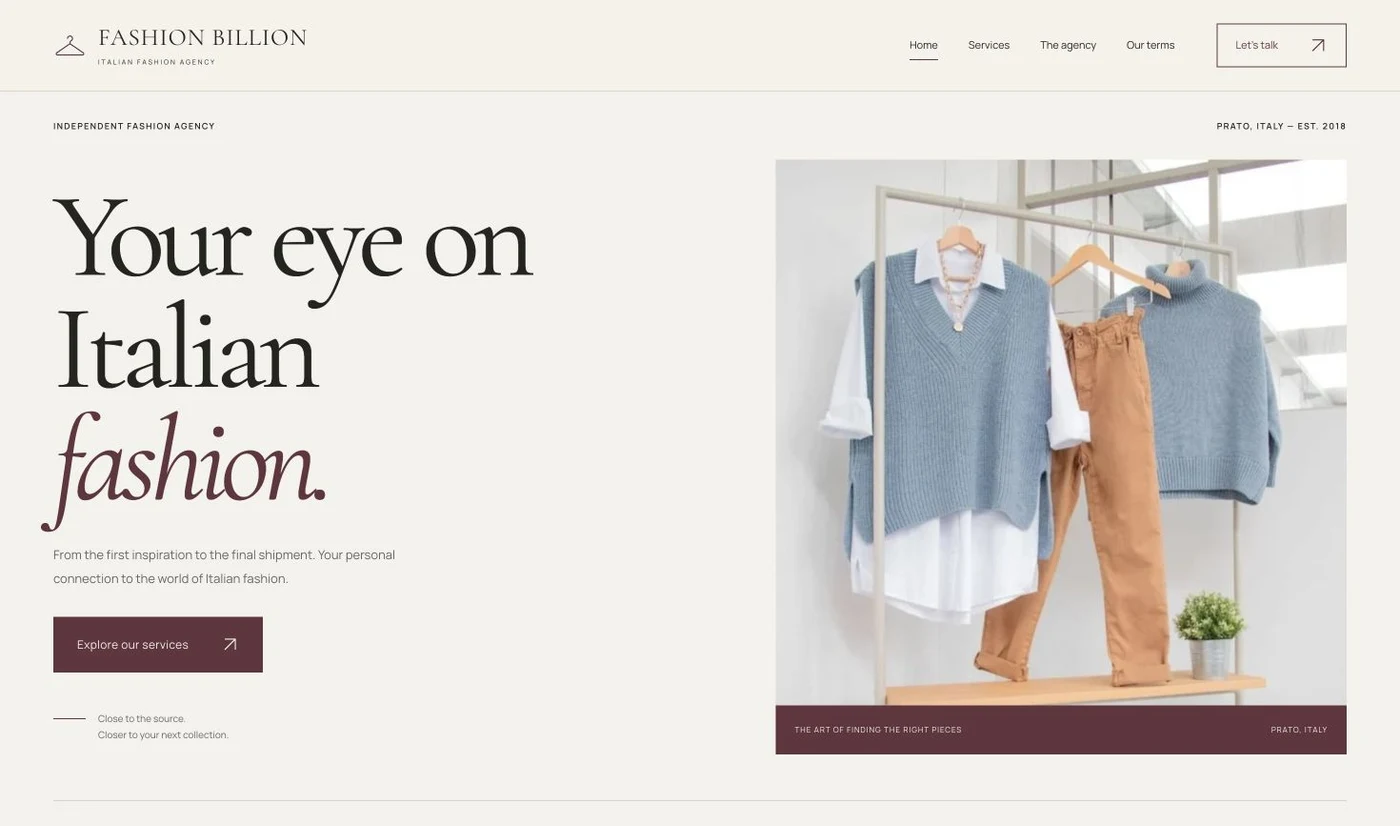Click the FASHION BILLION brand title

point(202,38)
